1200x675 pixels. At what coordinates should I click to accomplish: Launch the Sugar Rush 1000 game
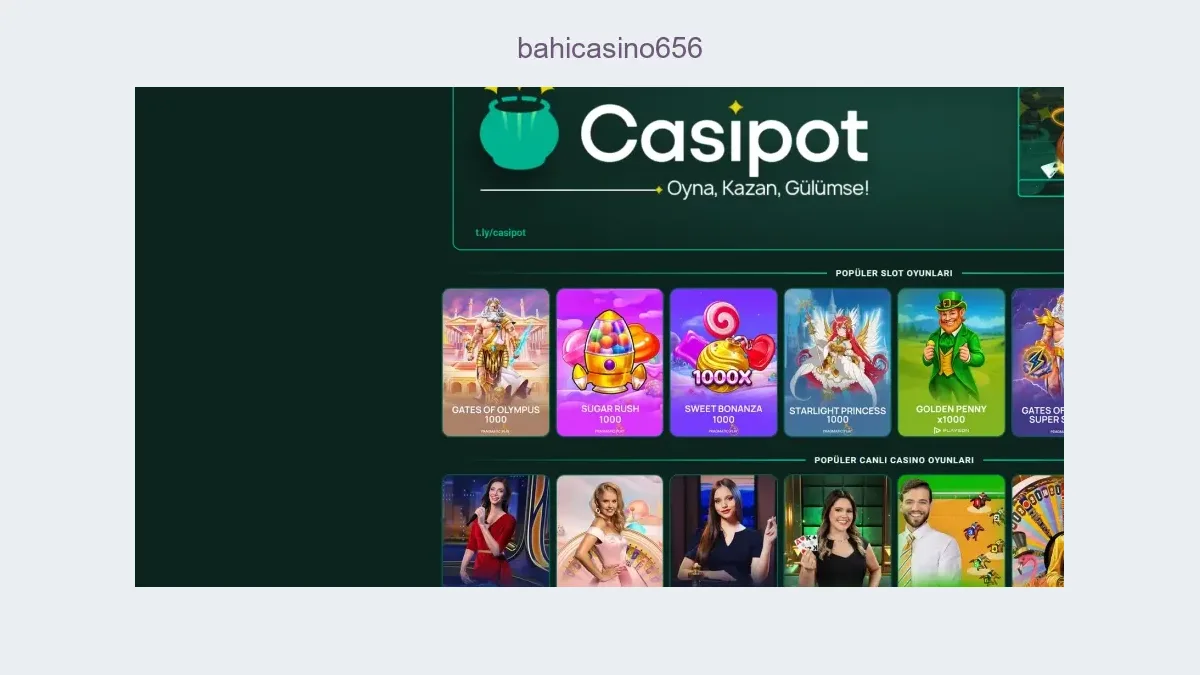coord(610,362)
